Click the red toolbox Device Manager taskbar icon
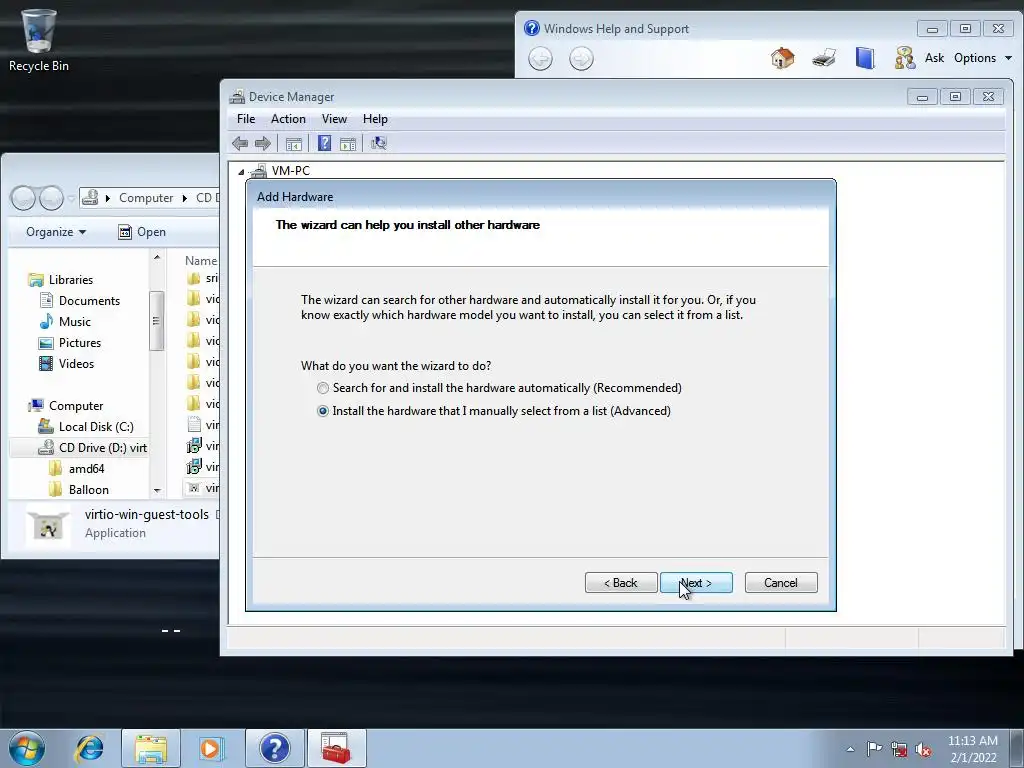Viewport: 1024px width, 768px height. point(336,748)
